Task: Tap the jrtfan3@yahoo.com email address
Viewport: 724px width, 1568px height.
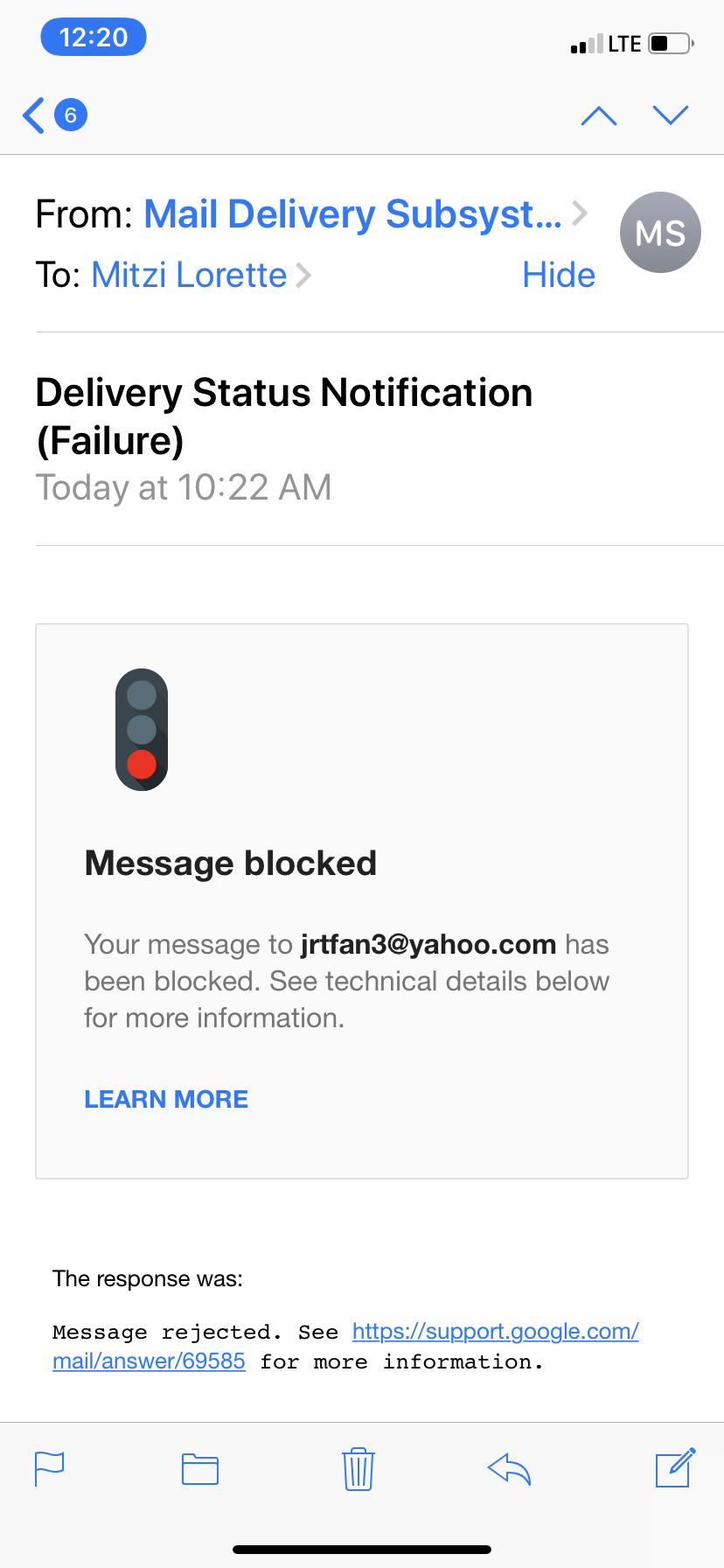Action: pyautogui.click(x=428, y=944)
